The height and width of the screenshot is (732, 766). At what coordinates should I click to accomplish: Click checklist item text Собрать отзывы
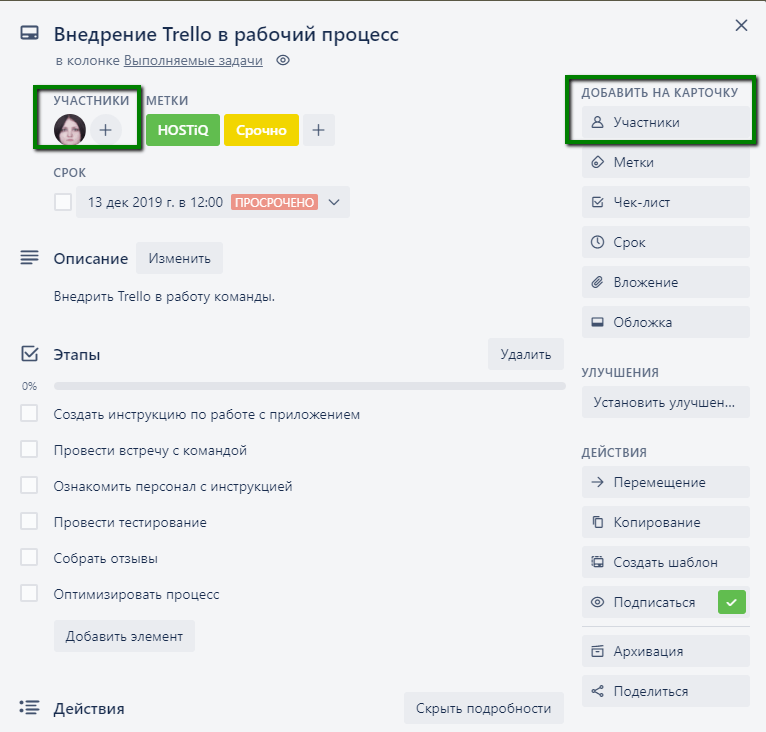pyautogui.click(x=106, y=558)
